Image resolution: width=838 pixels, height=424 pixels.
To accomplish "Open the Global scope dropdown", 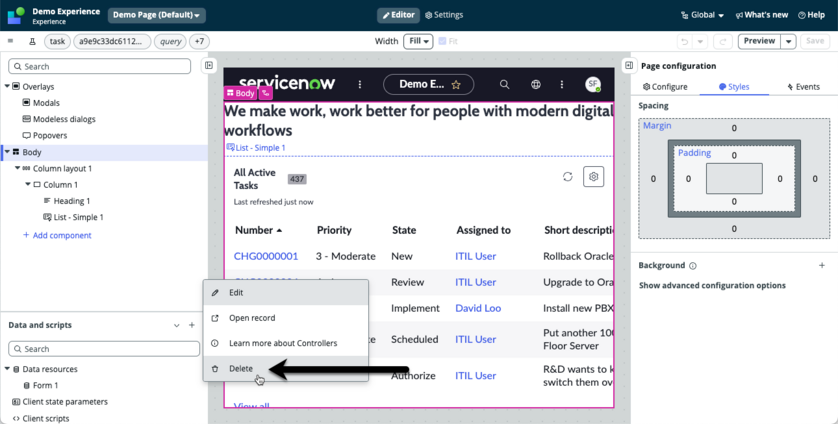I will point(702,15).
